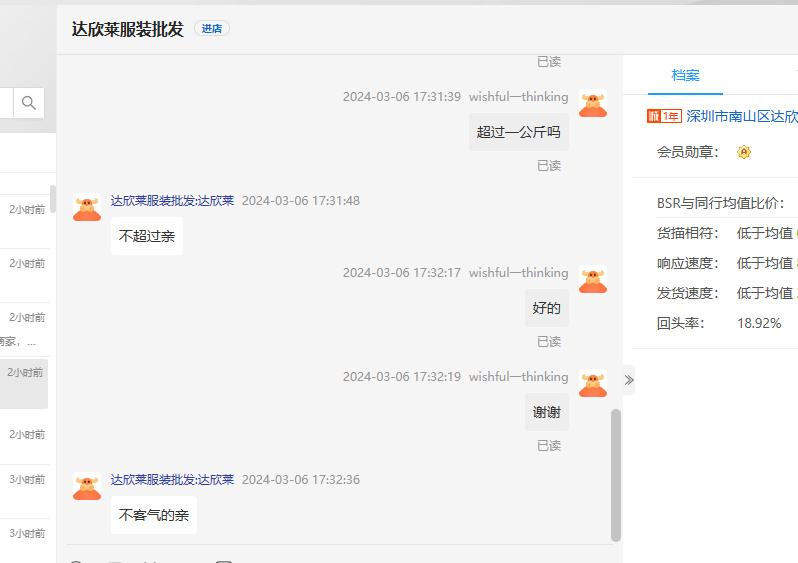798x563 pixels.
Task: Collapse the right profile panel with chevron
Action: pyautogui.click(x=629, y=380)
